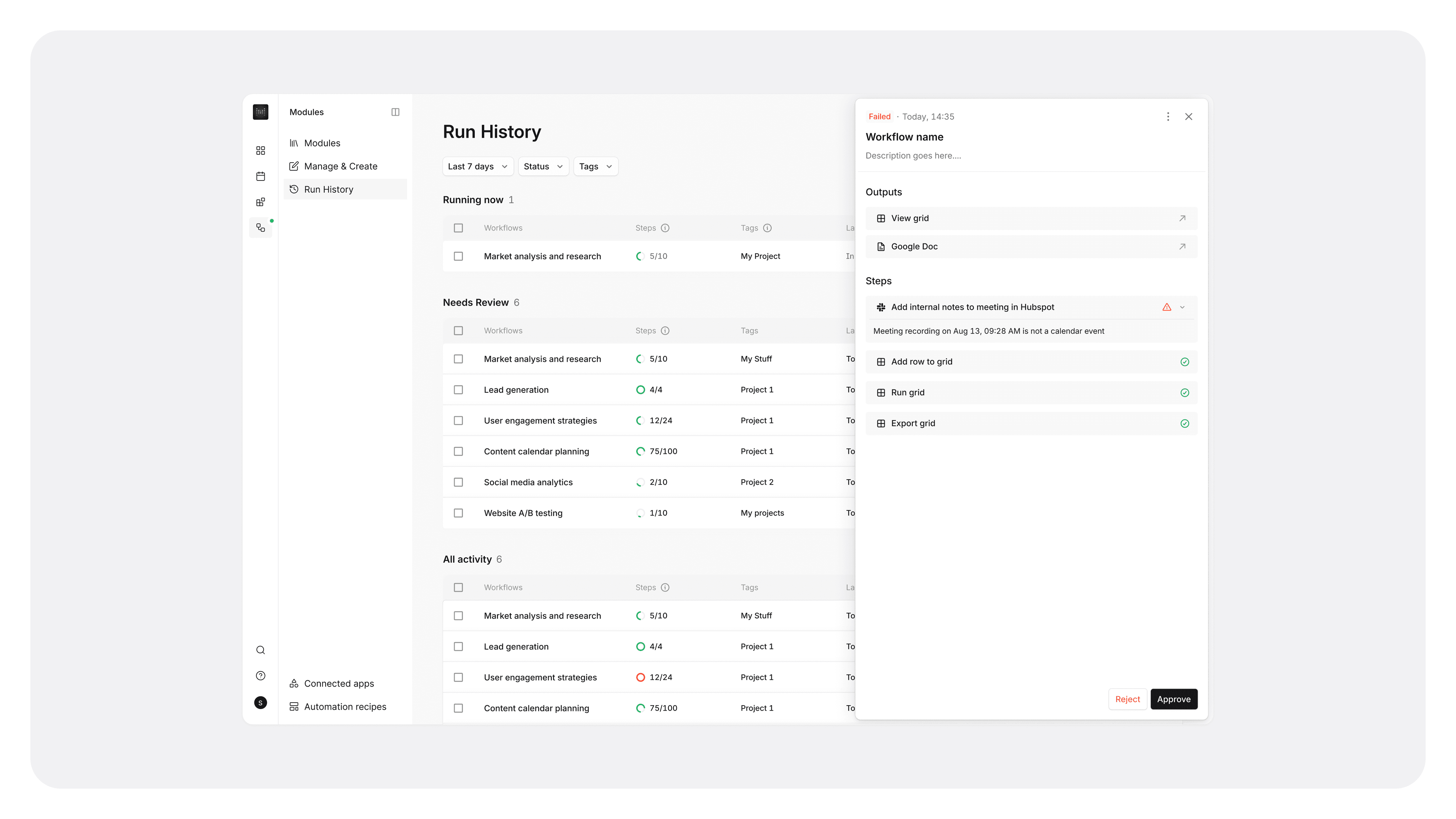This screenshot has height=819, width=1456.
Task: Click the dashboard grid icon in left rail
Action: click(x=260, y=151)
